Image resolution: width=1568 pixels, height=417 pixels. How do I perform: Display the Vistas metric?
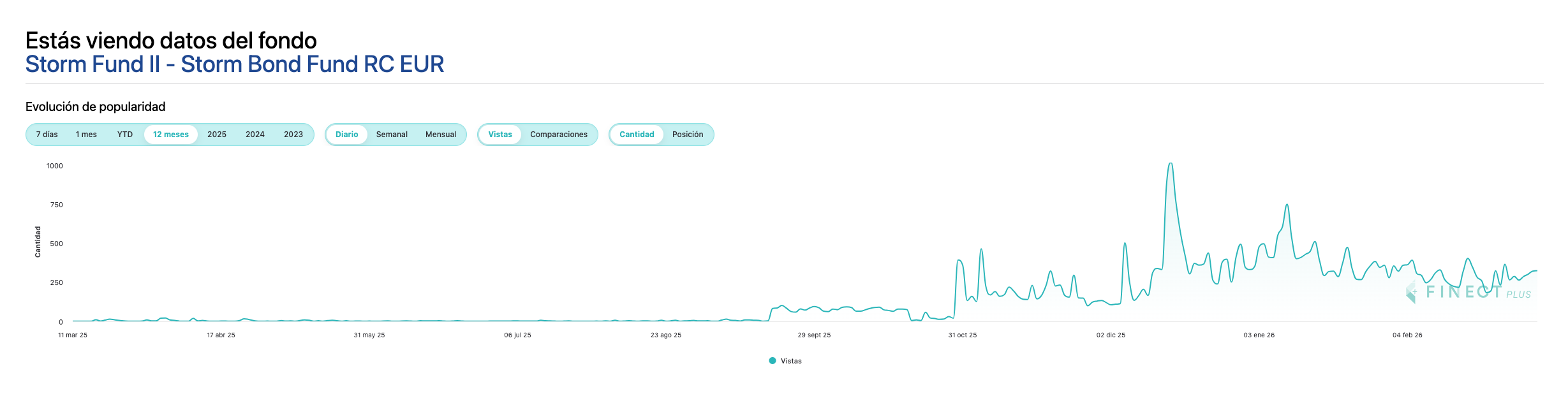[500, 135]
